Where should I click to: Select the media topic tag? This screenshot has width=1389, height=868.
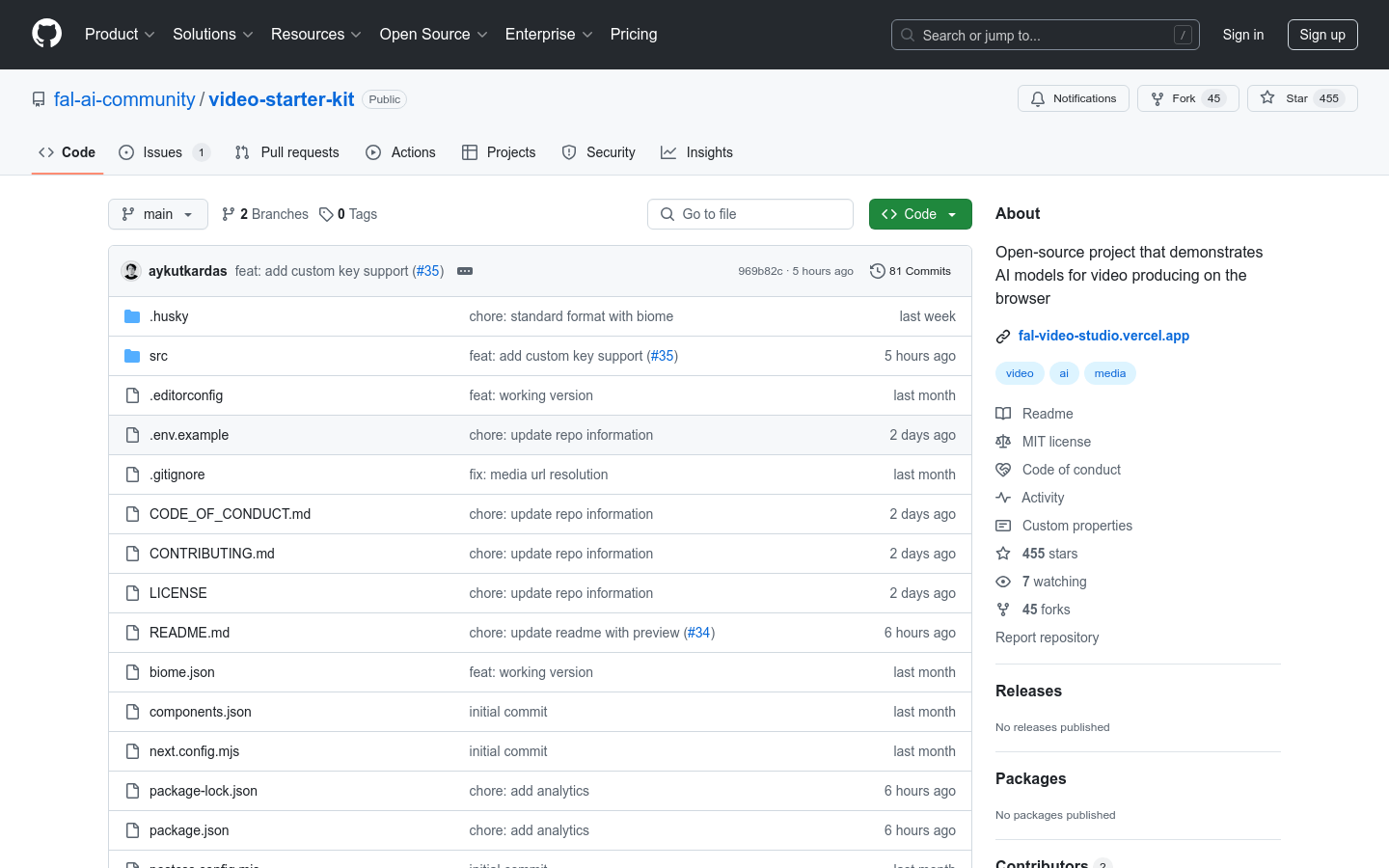[x=1110, y=373]
